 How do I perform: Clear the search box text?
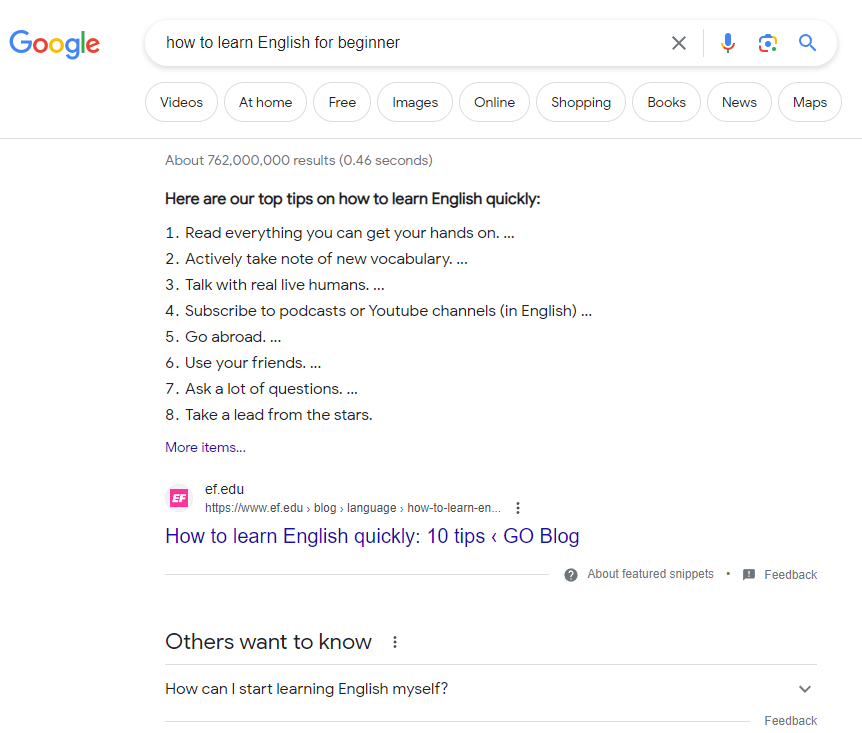pyautogui.click(x=679, y=43)
